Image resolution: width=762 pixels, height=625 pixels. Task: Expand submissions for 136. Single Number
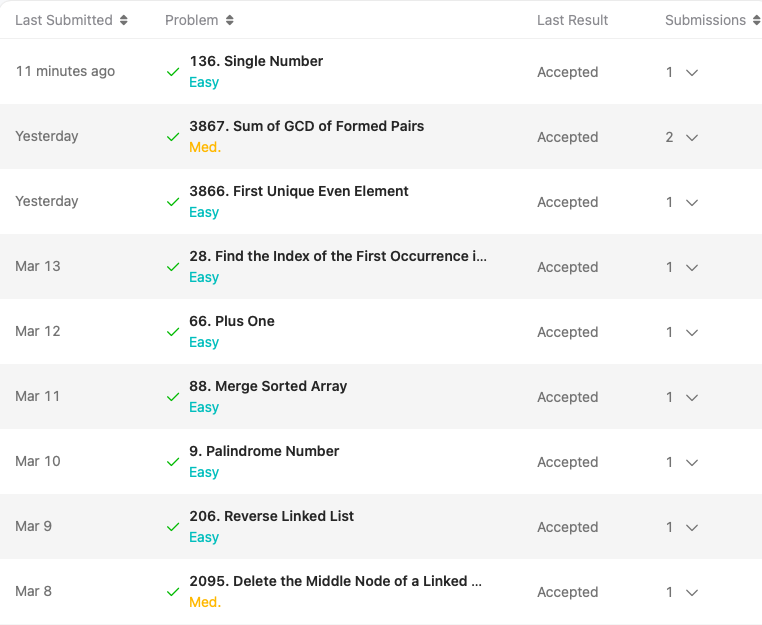[691, 72]
